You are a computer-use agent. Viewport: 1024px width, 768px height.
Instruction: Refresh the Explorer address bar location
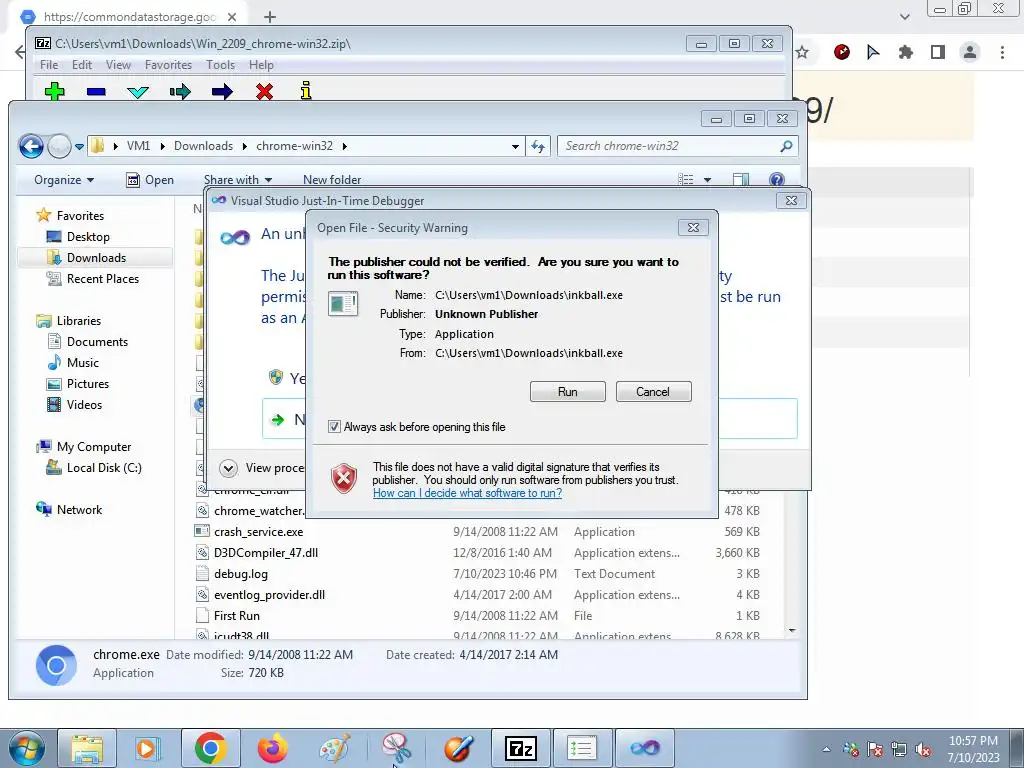(537, 146)
